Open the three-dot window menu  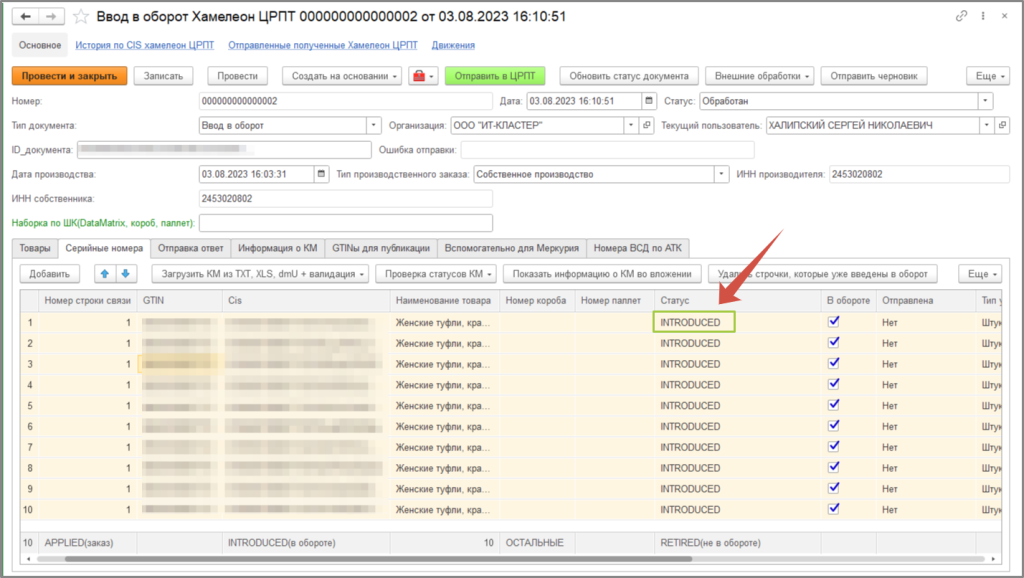click(x=983, y=16)
